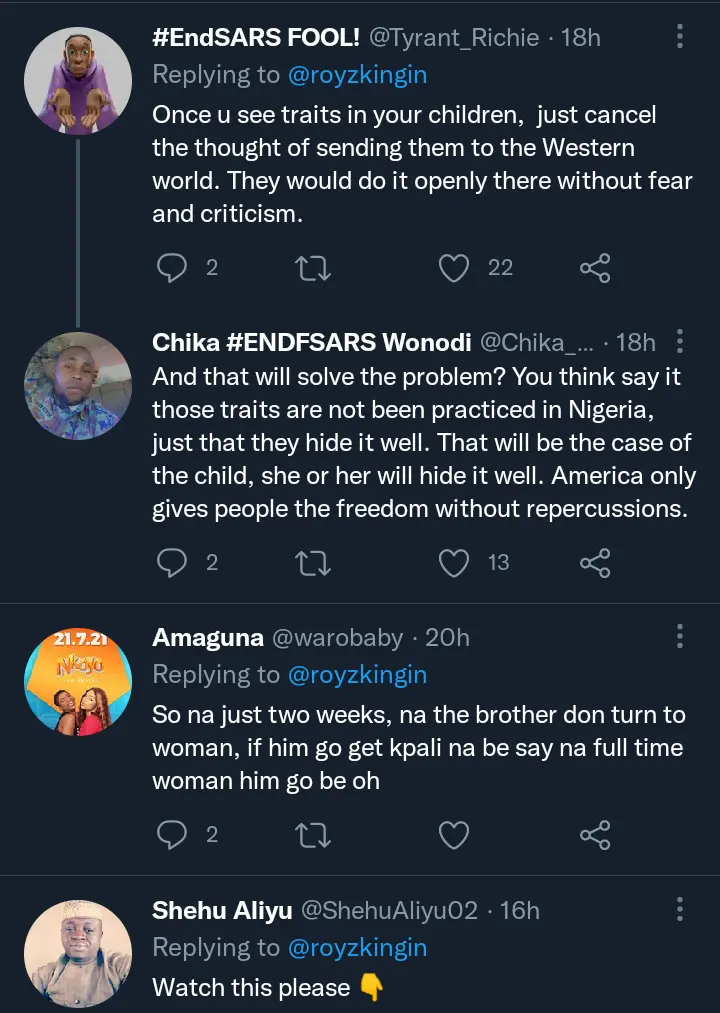This screenshot has height=1013, width=720.
Task: Open more options on Tyrant_Richie's tweet
Action: tap(680, 38)
